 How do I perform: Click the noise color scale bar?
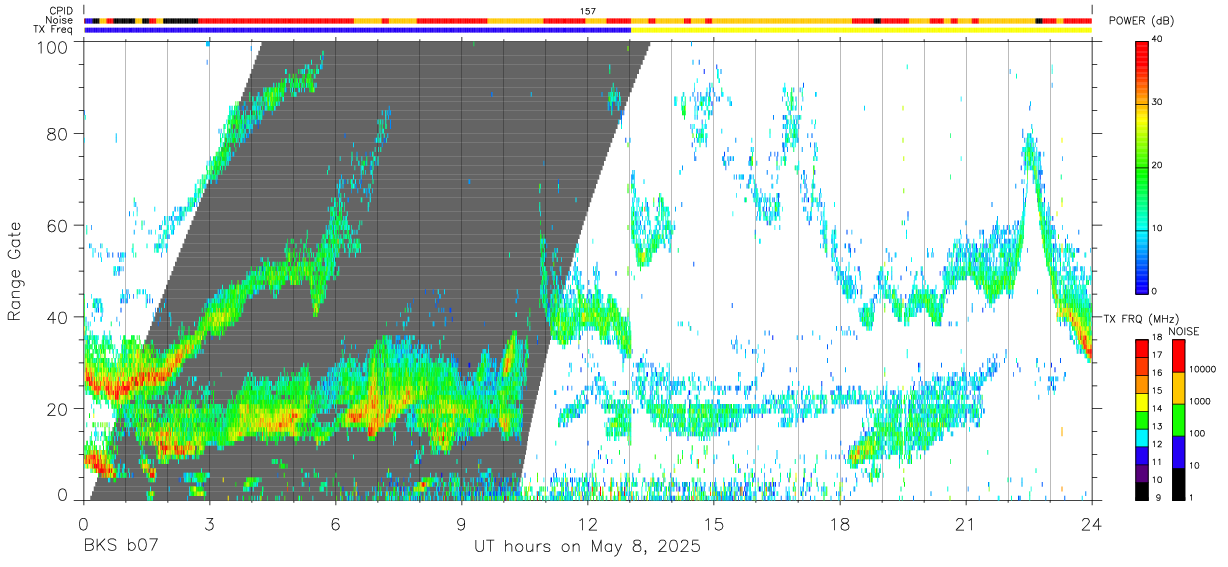(1177, 420)
